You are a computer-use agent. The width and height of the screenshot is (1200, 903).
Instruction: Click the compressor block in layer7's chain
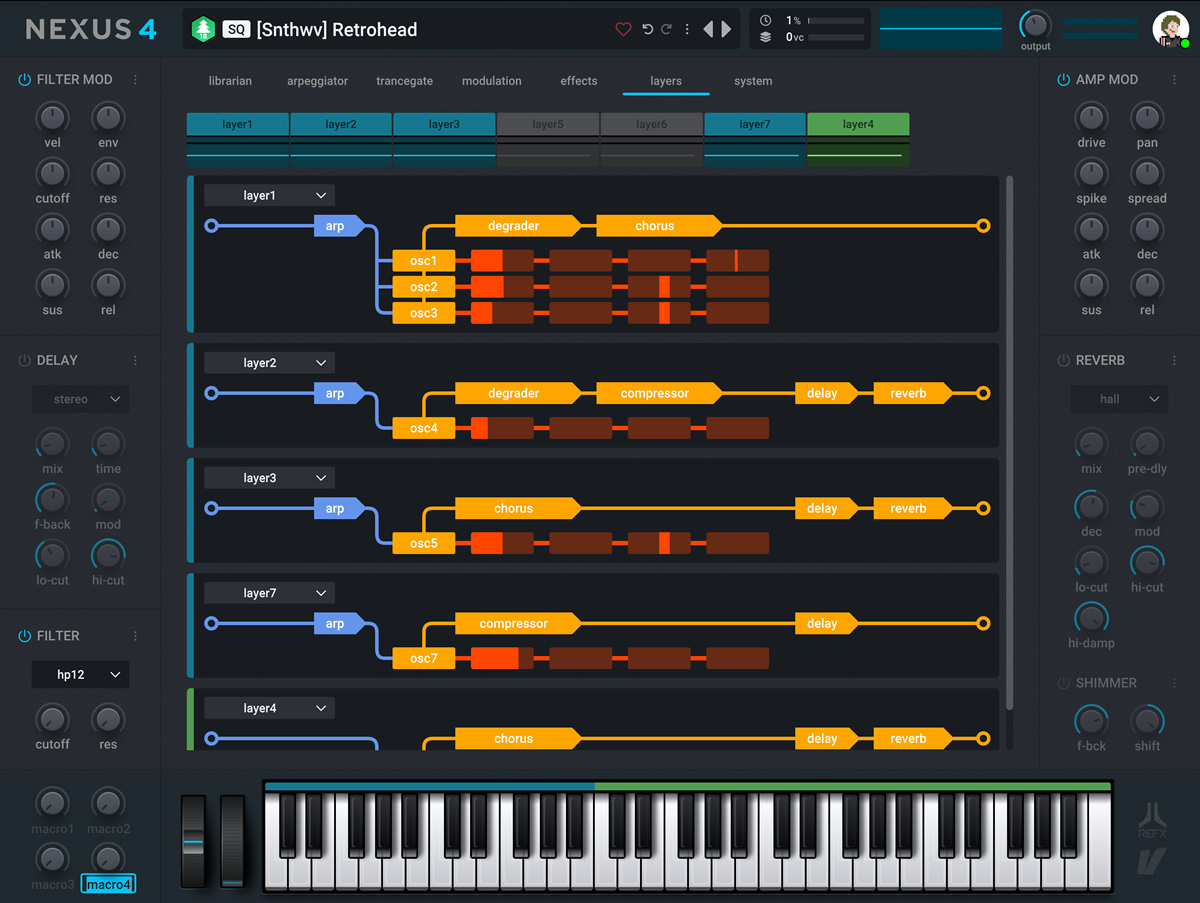pyautogui.click(x=515, y=623)
